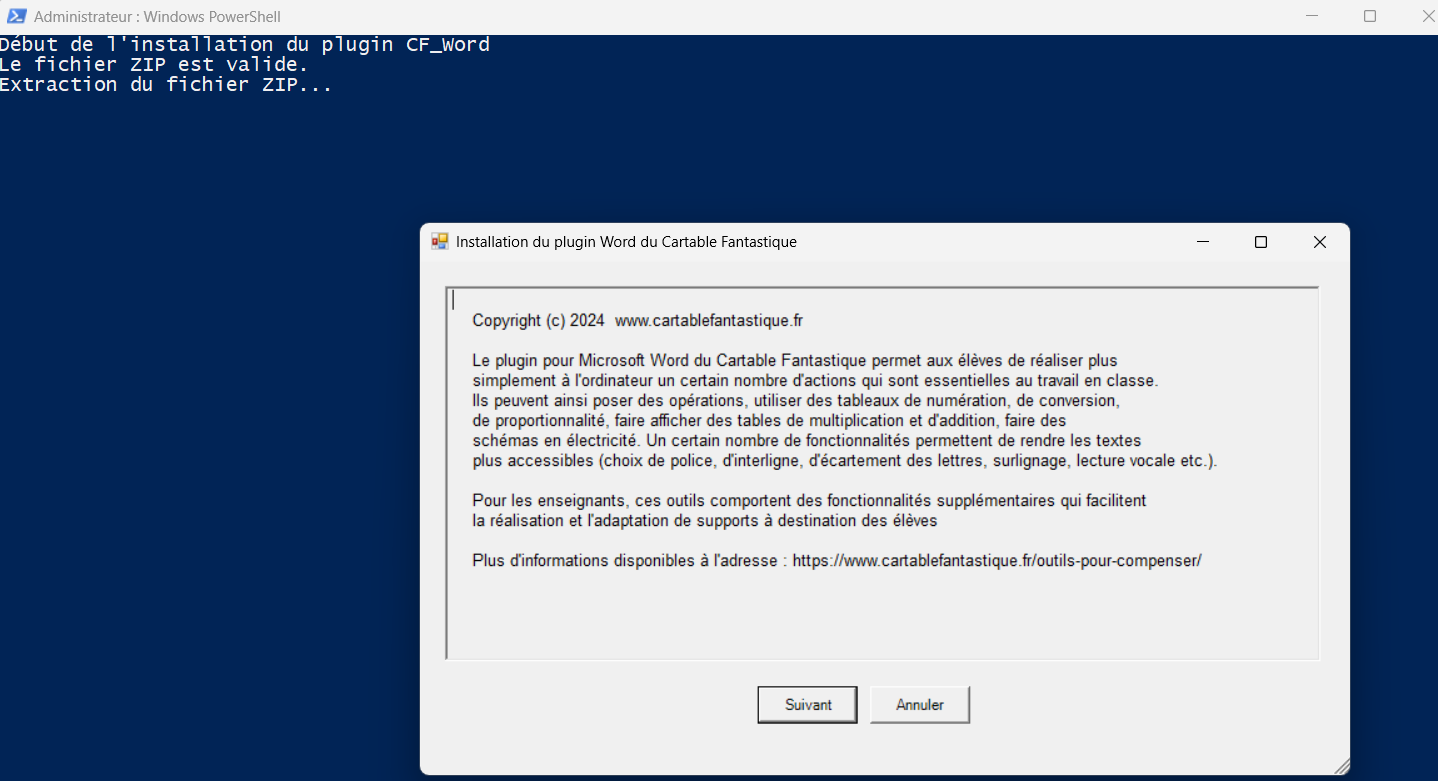This screenshot has height=781, width=1438.
Task: Minimize the installation dialog window
Action: [x=1203, y=242]
